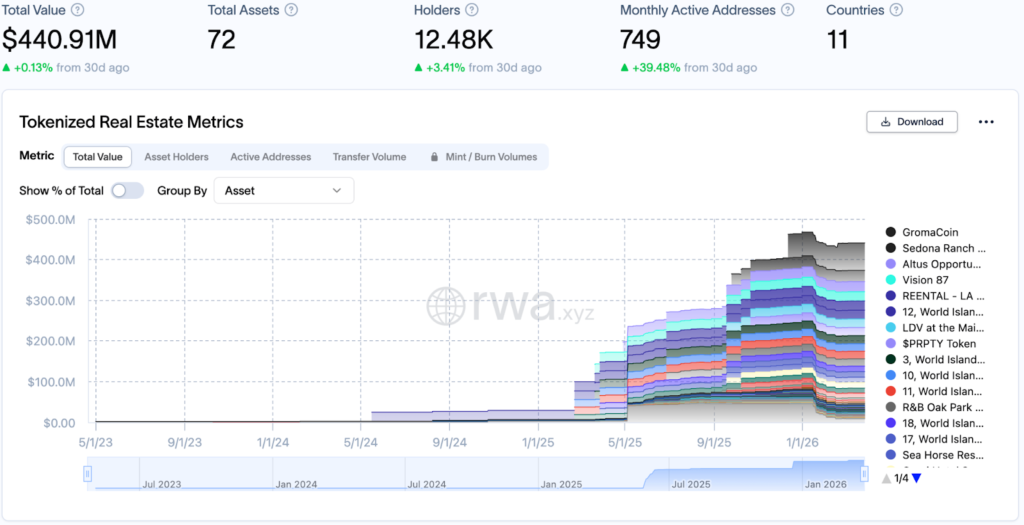Toggle LDV at the Mai... legend entry
This screenshot has width=1024, height=525.
tap(935, 328)
